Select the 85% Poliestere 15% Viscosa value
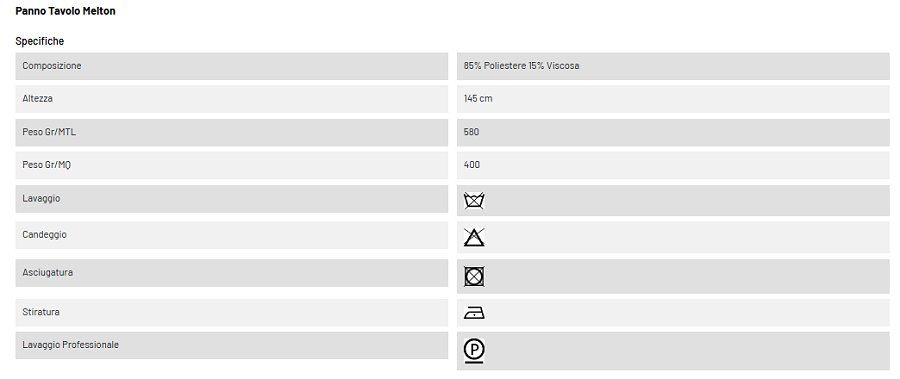Viewport: 900px width, 379px height. point(521,66)
